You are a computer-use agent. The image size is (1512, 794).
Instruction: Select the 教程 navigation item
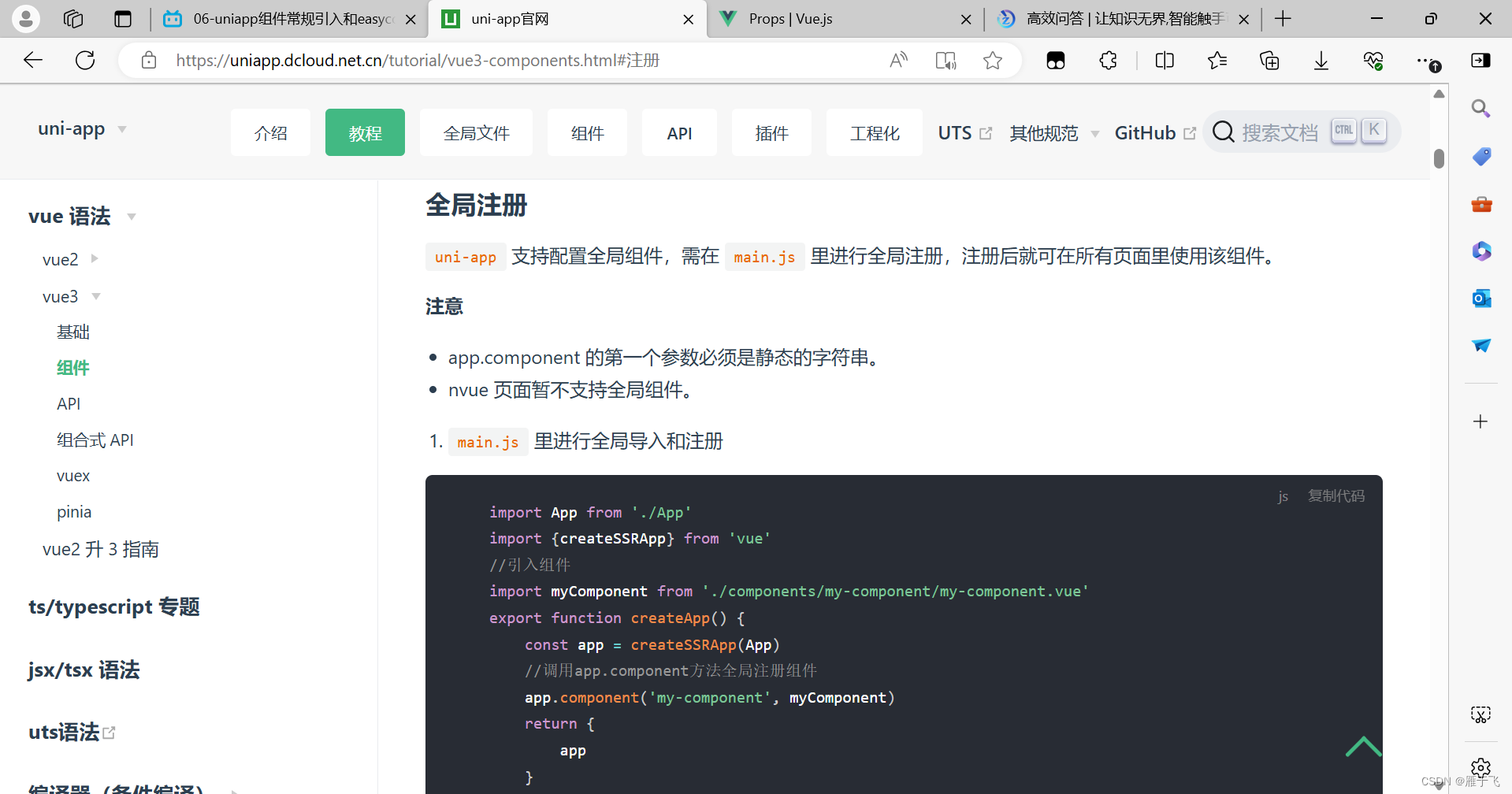[x=365, y=132]
